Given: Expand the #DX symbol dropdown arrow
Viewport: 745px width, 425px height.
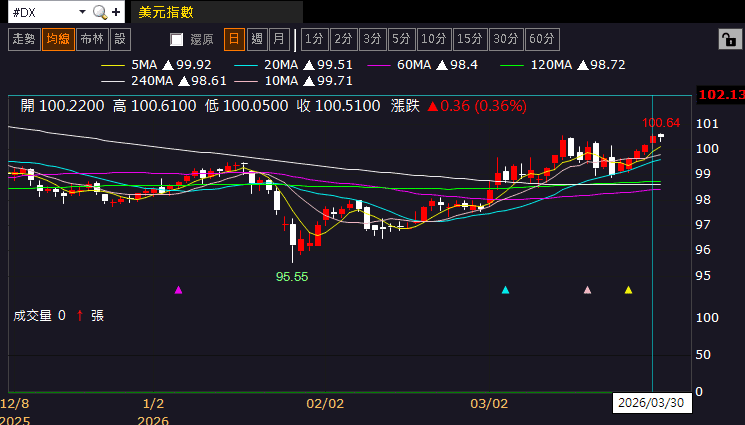Looking at the screenshot, I should (x=82, y=12).
